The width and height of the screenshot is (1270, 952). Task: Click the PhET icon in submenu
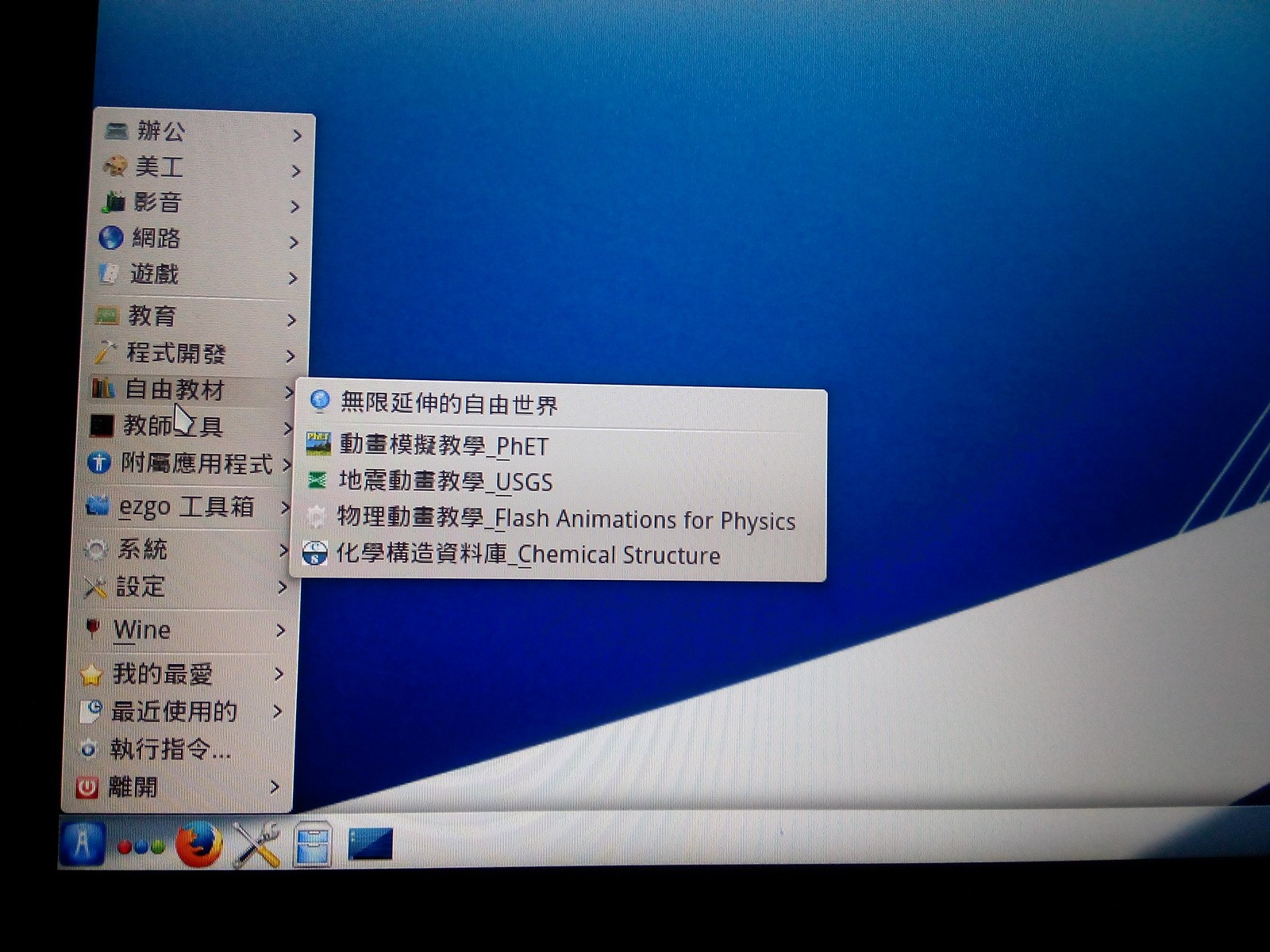(318, 443)
